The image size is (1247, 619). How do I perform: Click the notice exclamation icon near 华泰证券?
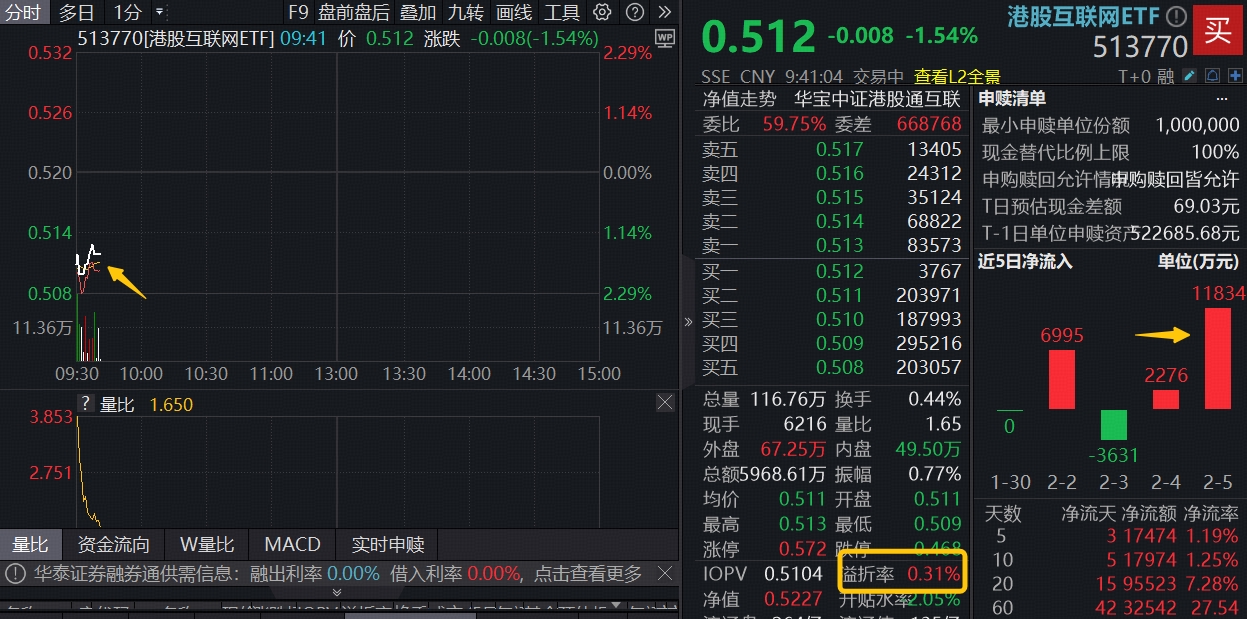[x=14, y=574]
